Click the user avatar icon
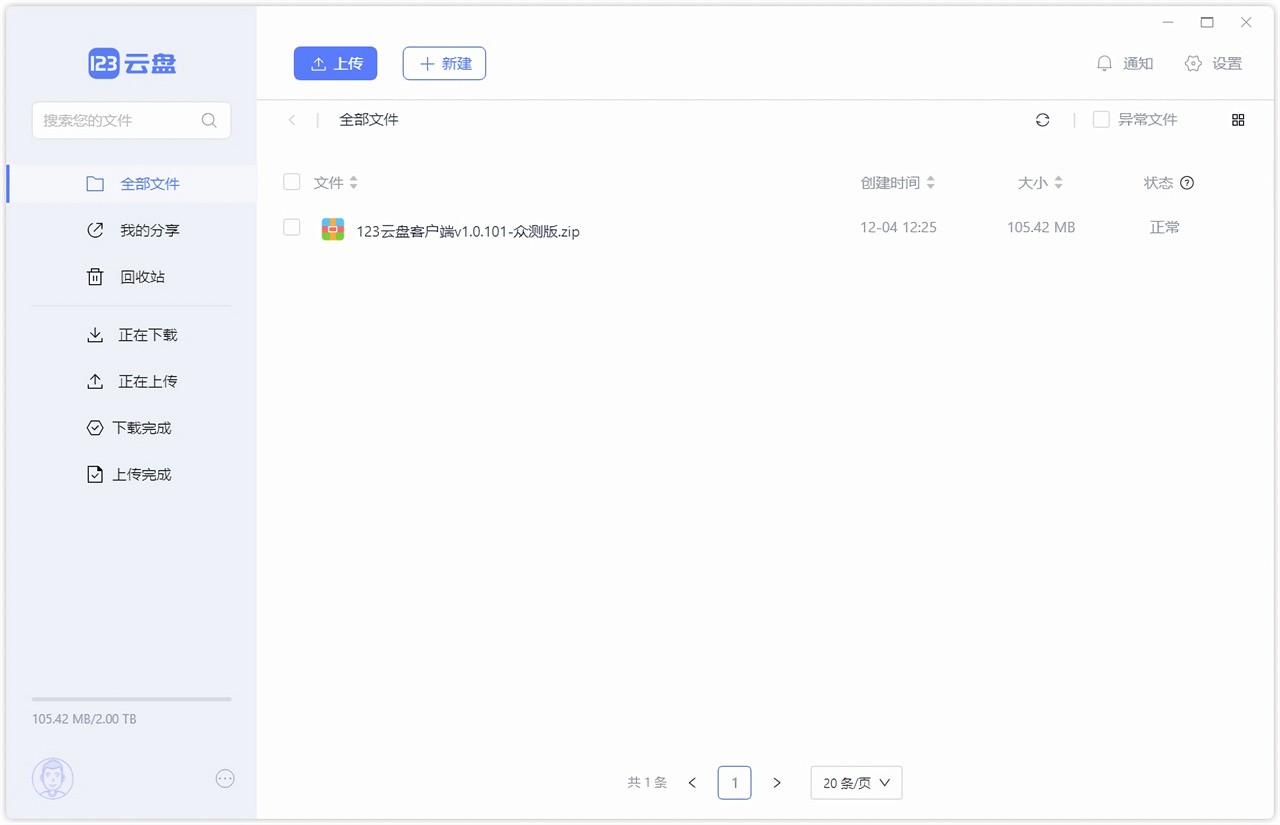 point(53,778)
